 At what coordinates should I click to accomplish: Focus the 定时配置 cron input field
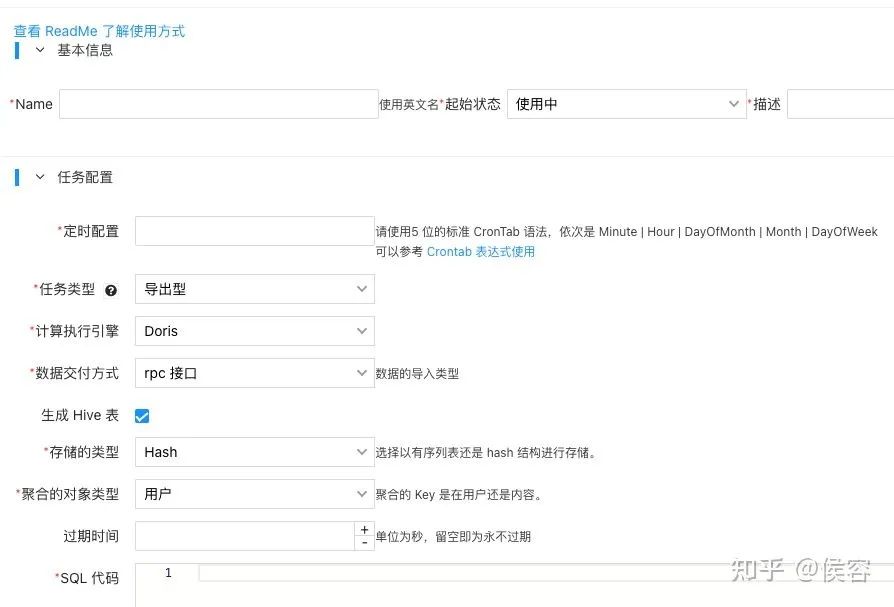[255, 231]
